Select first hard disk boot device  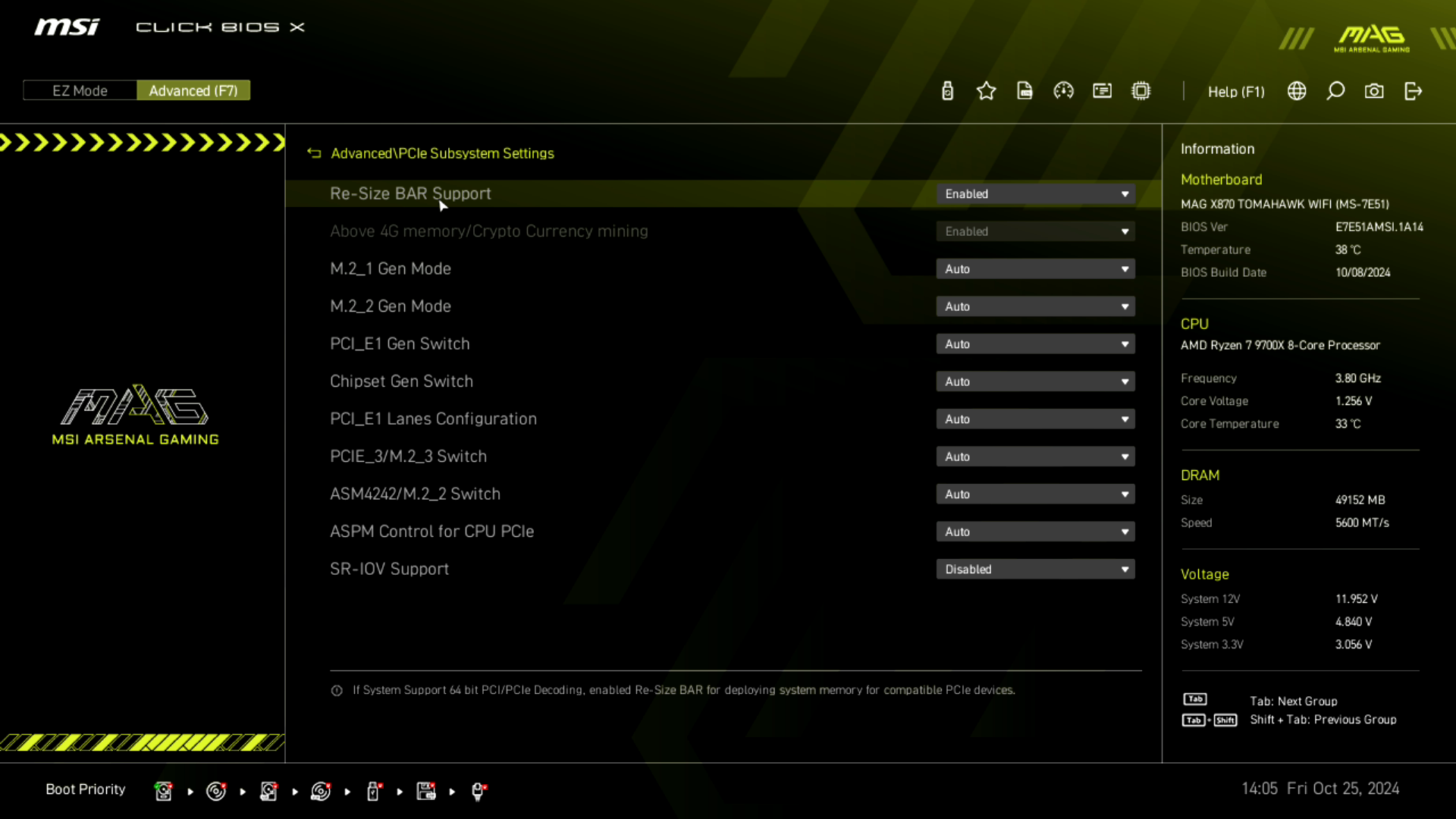pyautogui.click(x=163, y=791)
